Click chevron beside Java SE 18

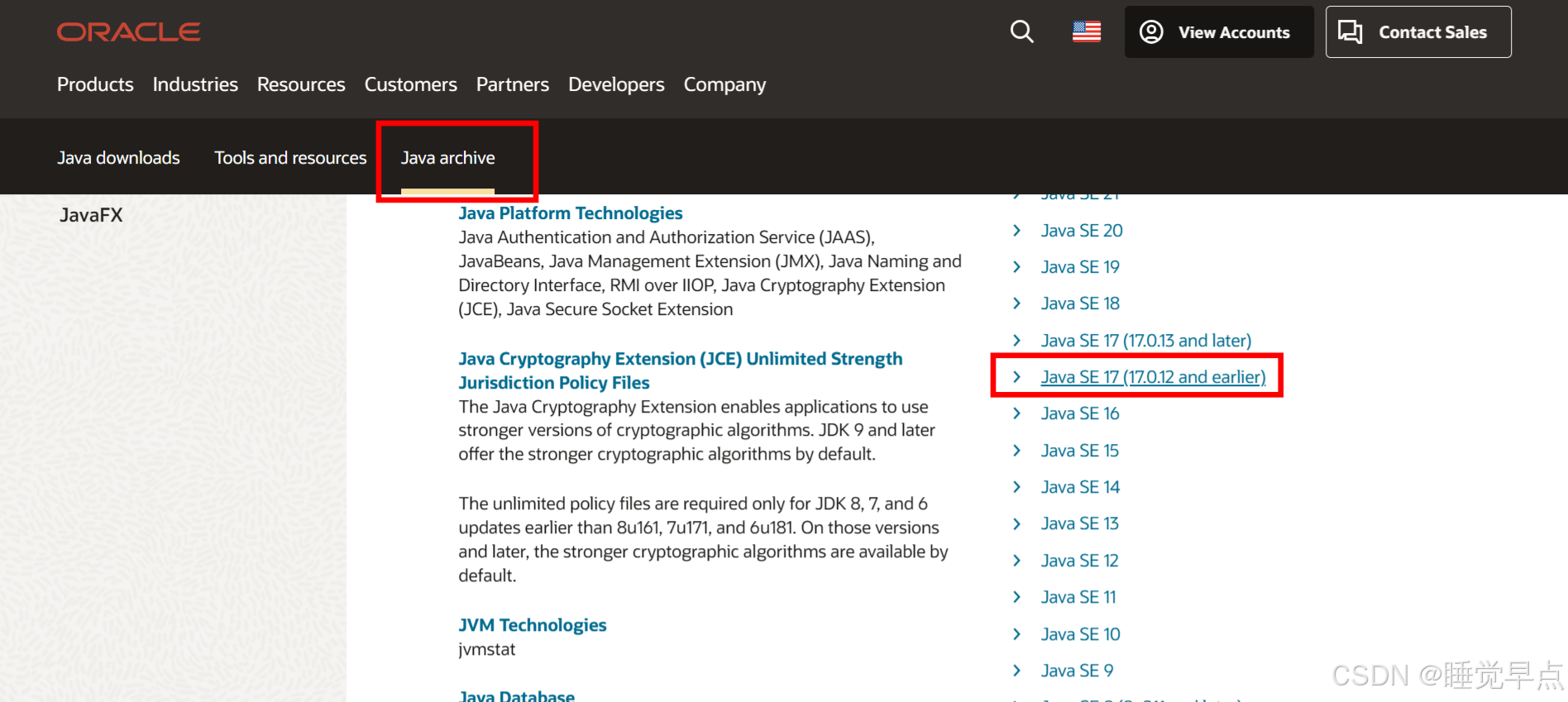coord(1017,303)
